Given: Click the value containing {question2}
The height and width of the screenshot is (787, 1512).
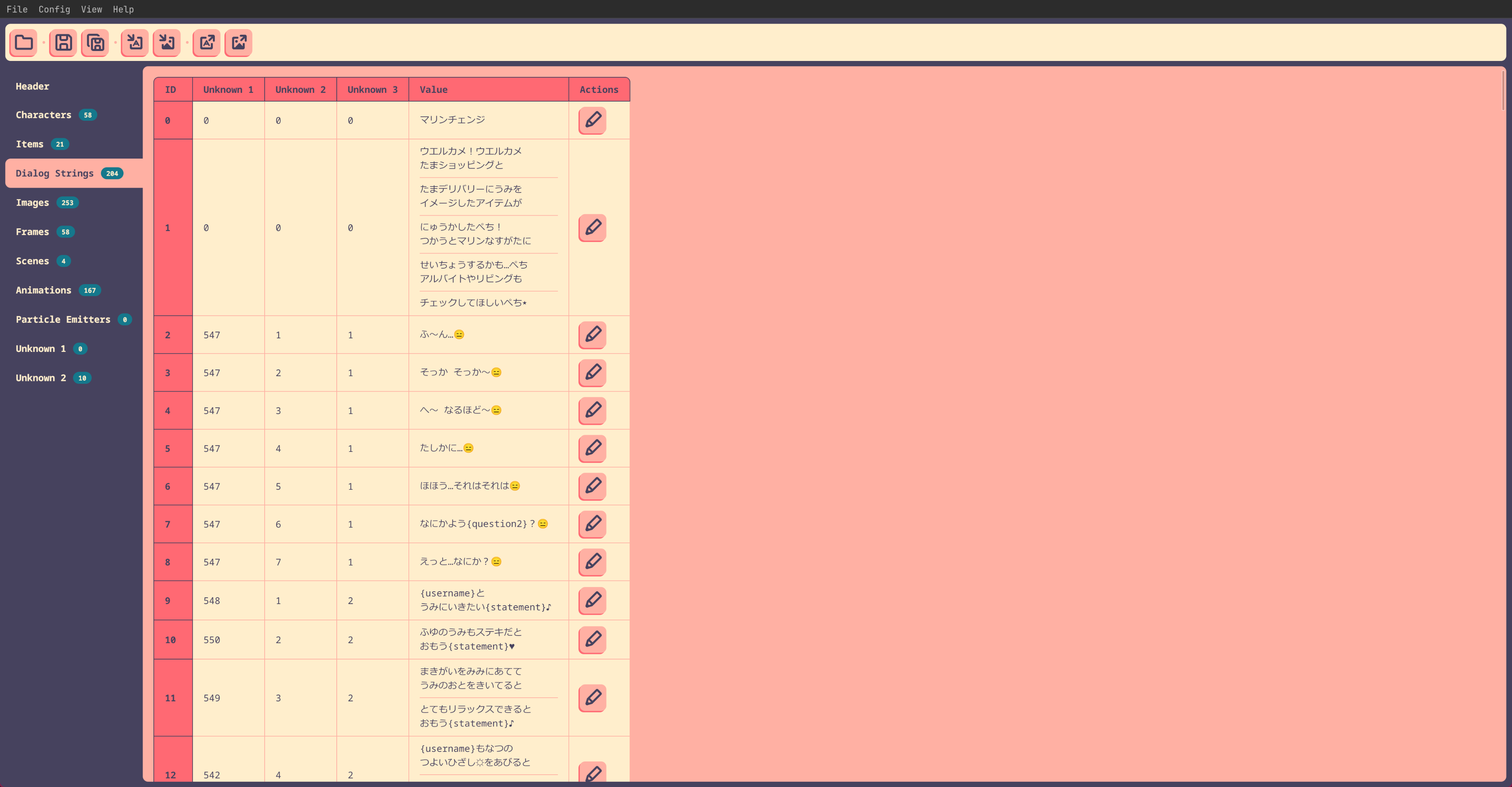Looking at the screenshot, I should [x=484, y=524].
